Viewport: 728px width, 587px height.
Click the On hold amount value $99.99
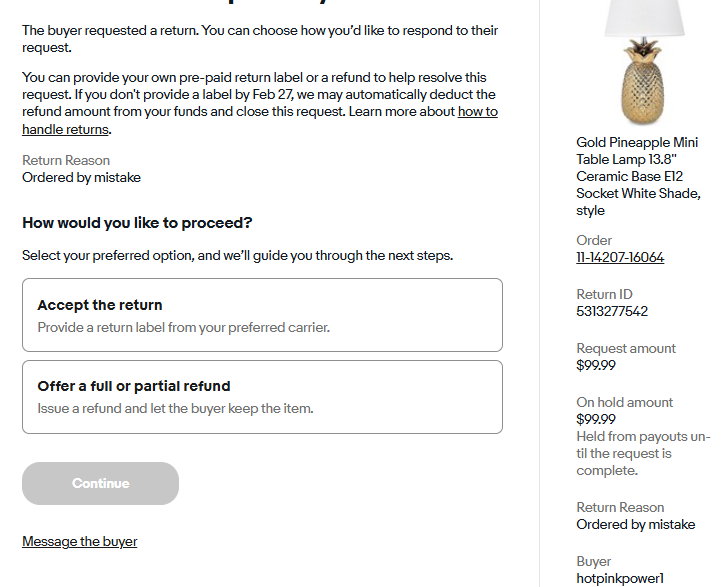pos(596,420)
